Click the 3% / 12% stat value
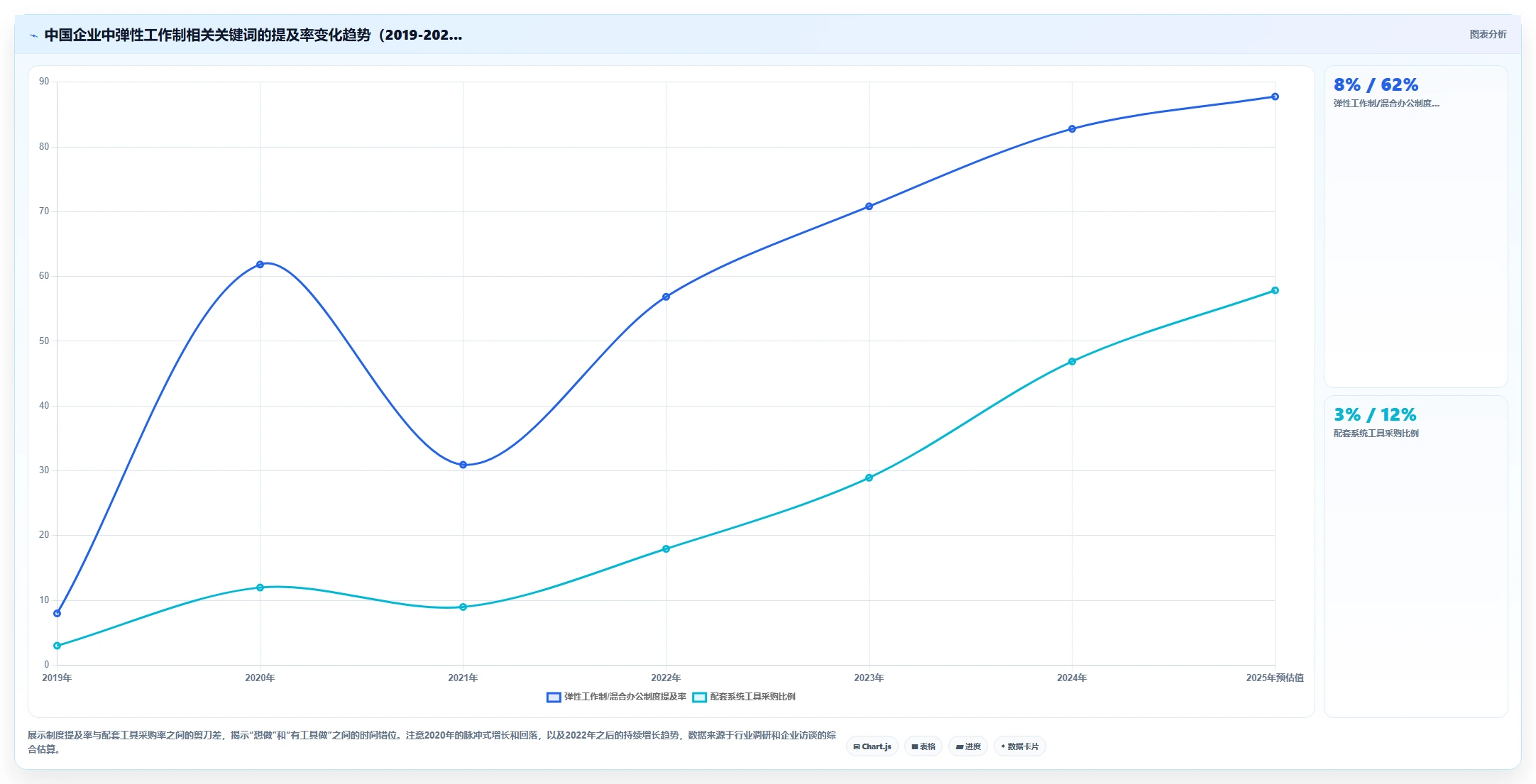The width and height of the screenshot is (1536, 784). (1375, 415)
